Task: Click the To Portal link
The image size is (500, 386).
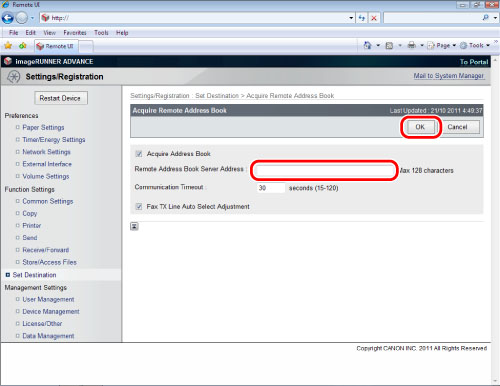Action: click(x=474, y=62)
